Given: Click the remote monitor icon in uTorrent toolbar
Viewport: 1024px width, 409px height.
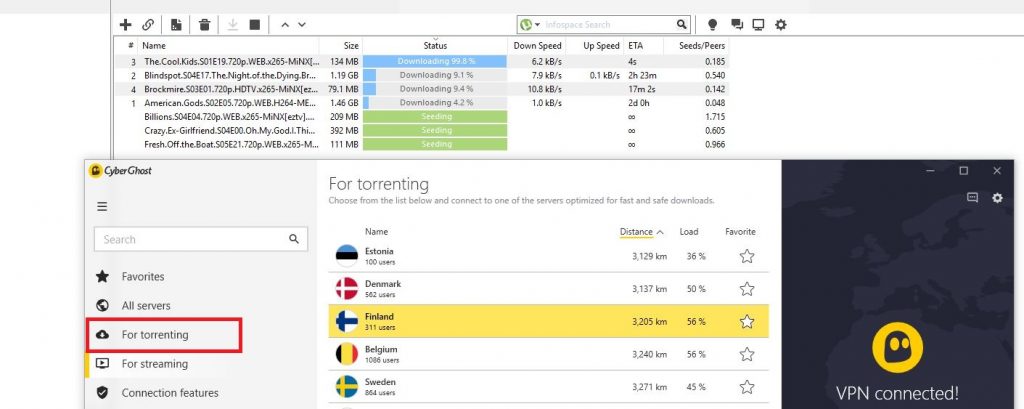Looking at the screenshot, I should point(758,25).
